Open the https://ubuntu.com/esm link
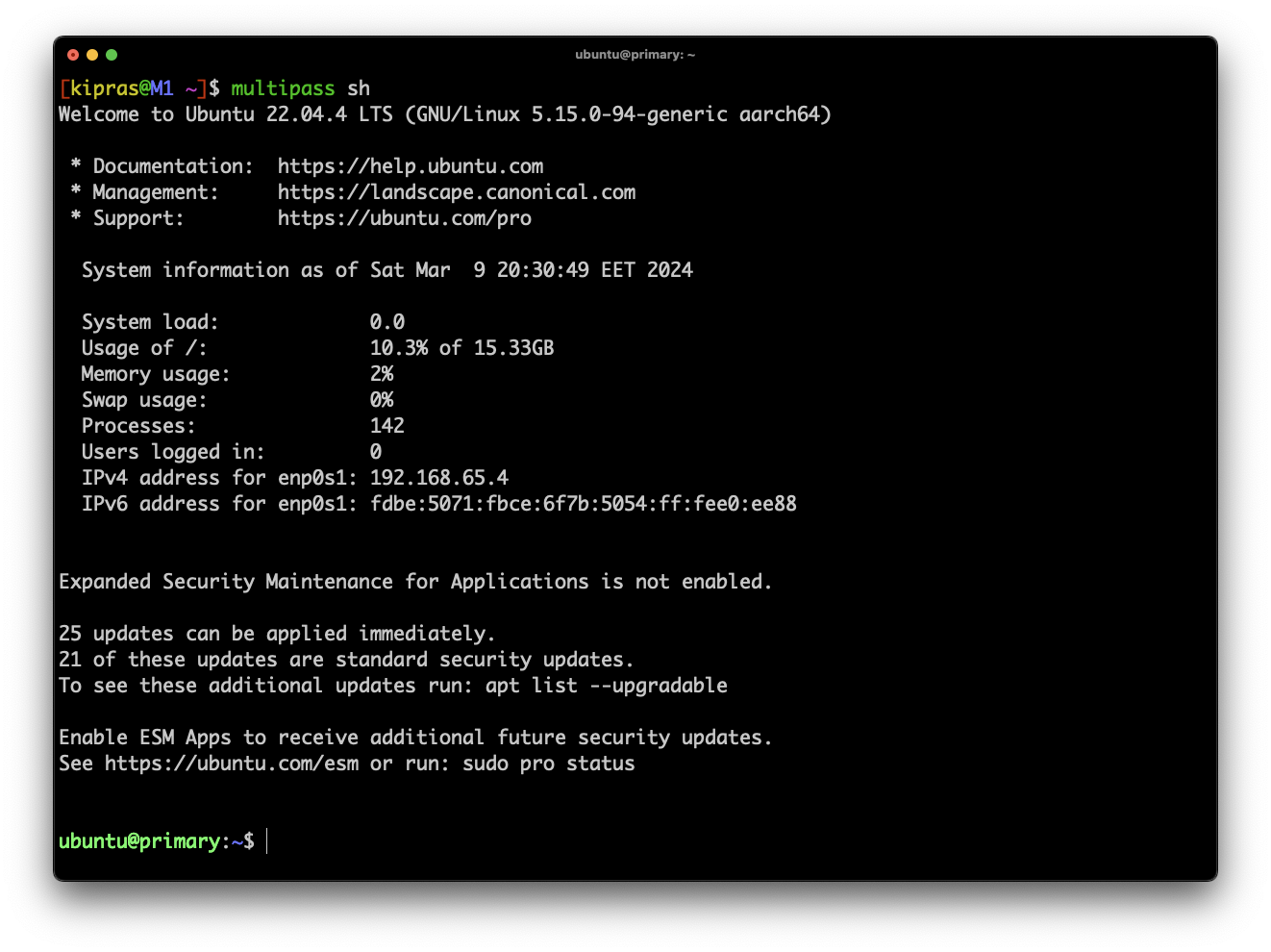The width and height of the screenshot is (1271, 952). (x=232, y=764)
